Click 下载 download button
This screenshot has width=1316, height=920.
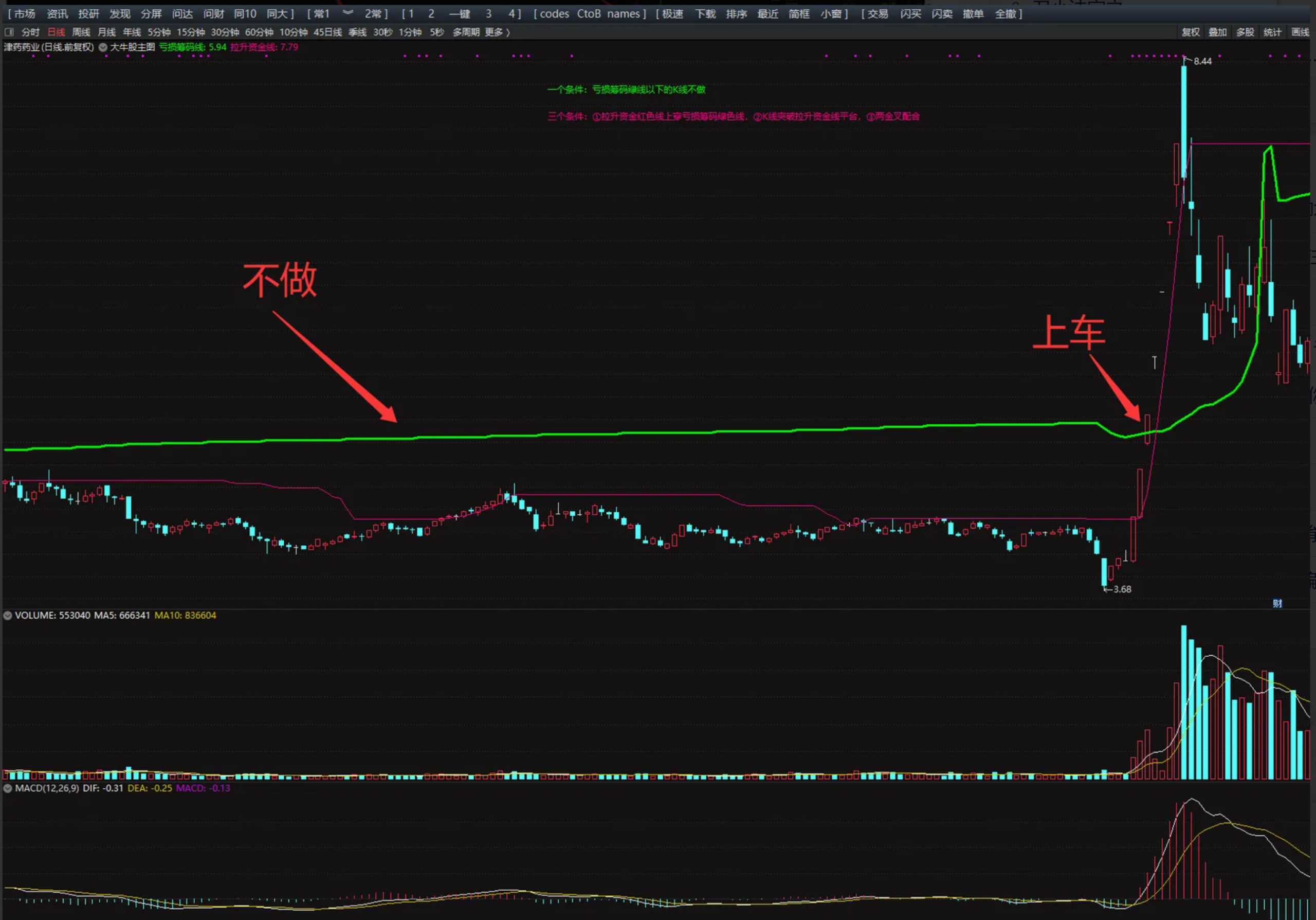tap(706, 14)
